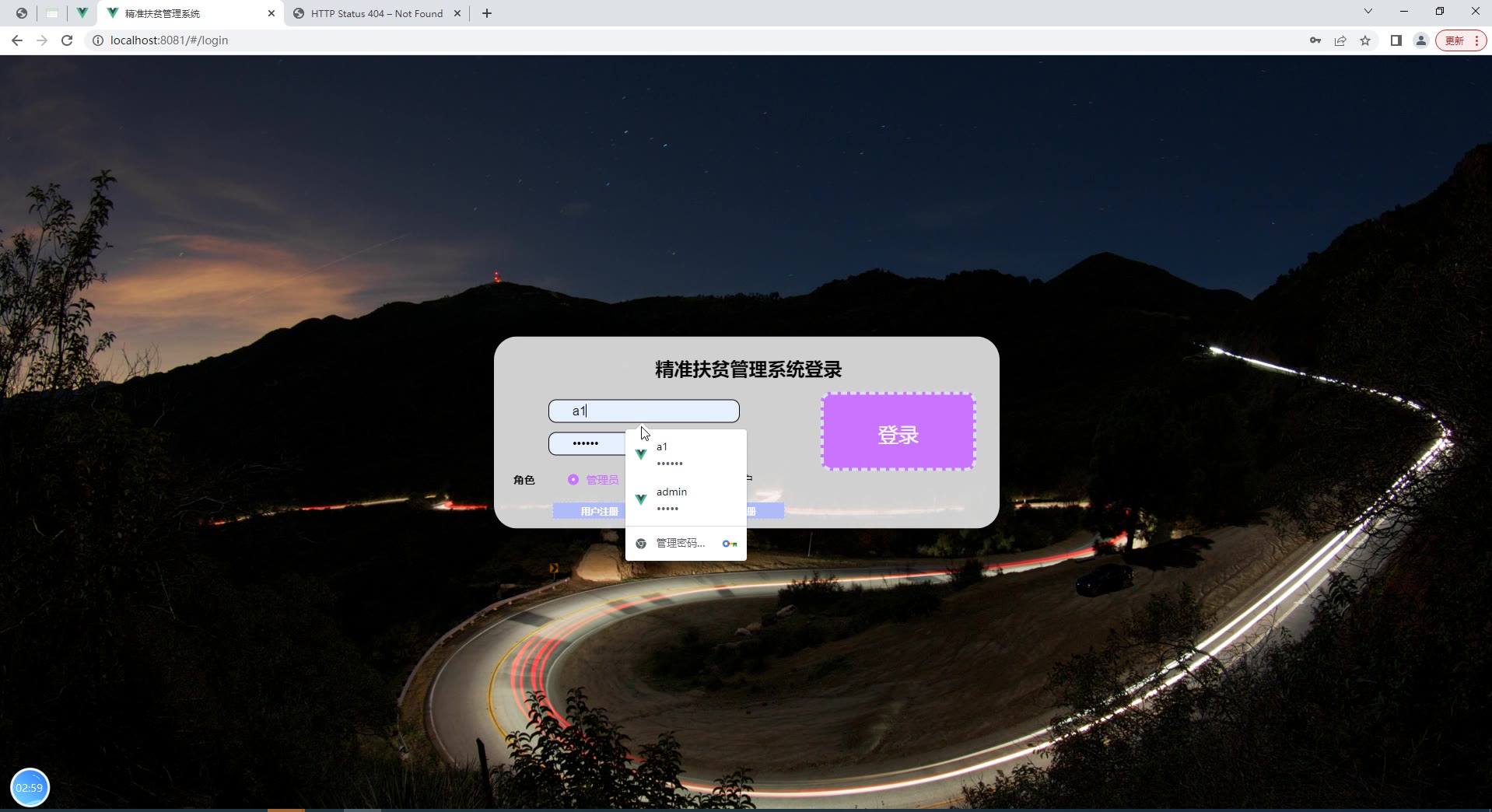Select the 管理员 role radio button
1492x812 pixels.
573,480
